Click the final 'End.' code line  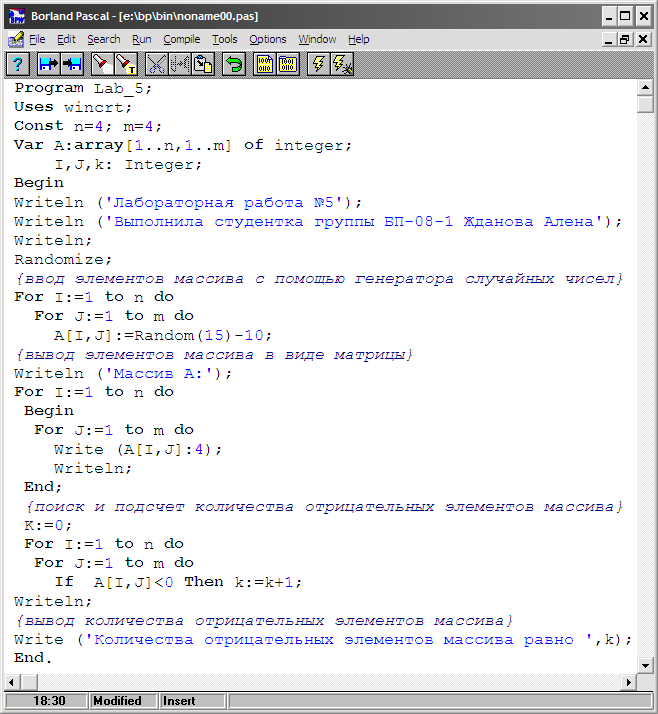(x=33, y=658)
